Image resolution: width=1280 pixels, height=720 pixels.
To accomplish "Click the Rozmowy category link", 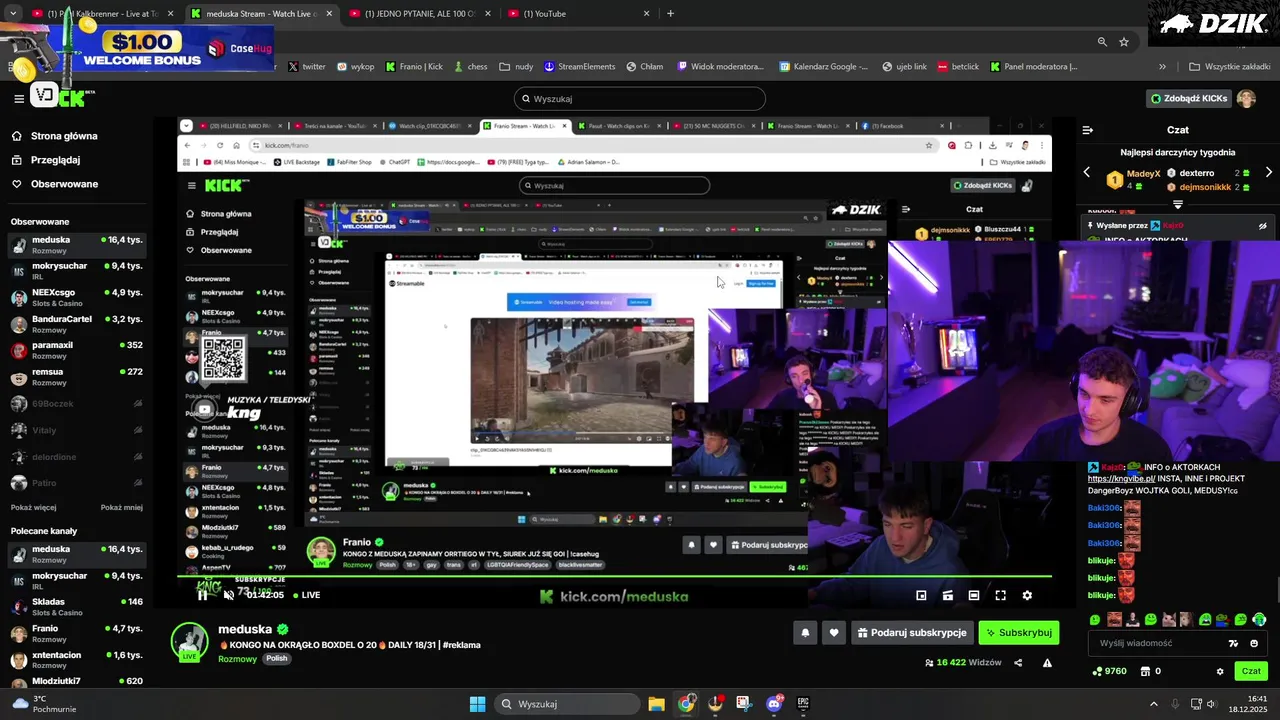I will click(237, 659).
